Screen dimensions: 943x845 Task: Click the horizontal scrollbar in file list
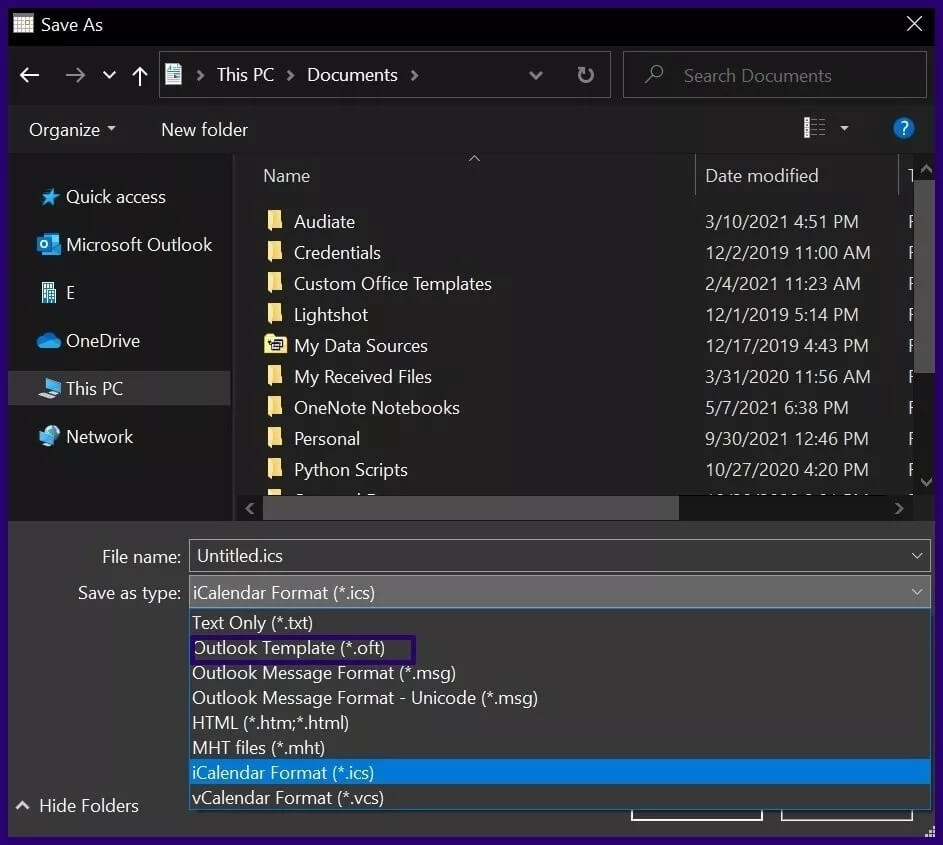(470, 508)
